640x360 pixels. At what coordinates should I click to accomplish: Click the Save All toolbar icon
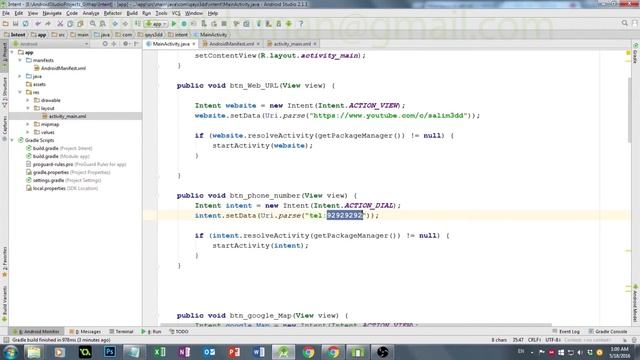tap(16, 24)
